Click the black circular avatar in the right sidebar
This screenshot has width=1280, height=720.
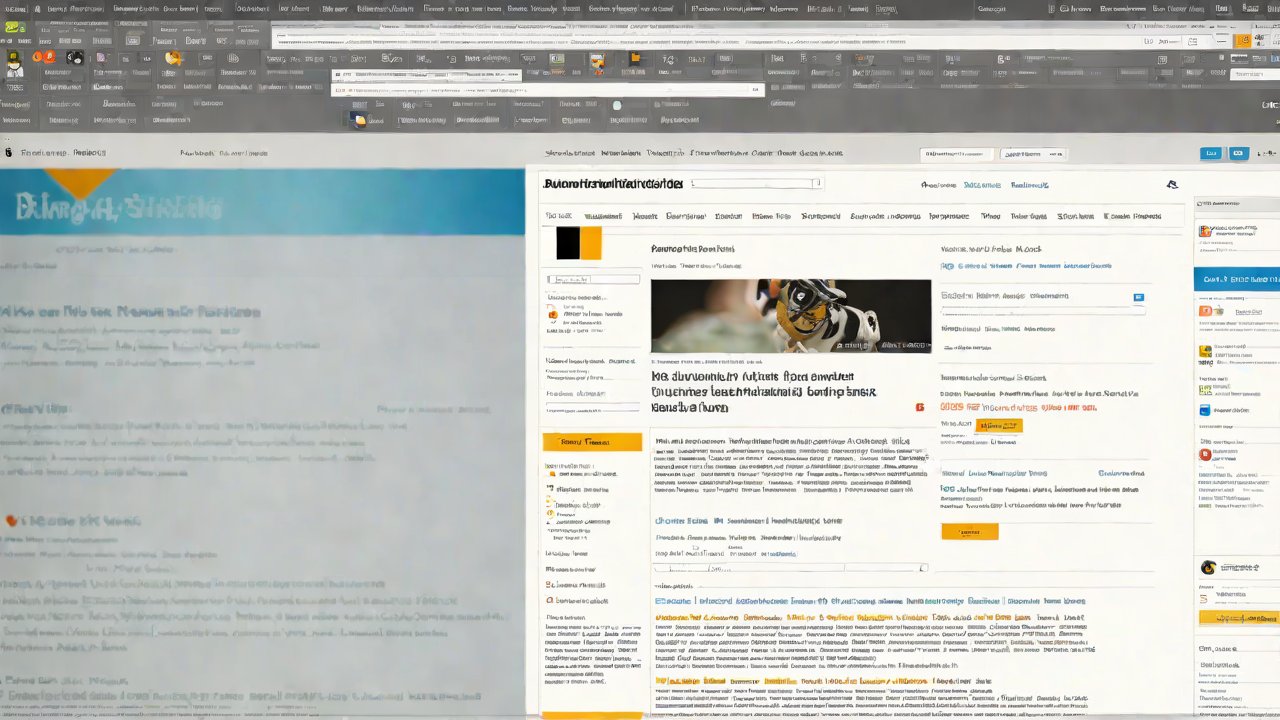coord(1207,567)
